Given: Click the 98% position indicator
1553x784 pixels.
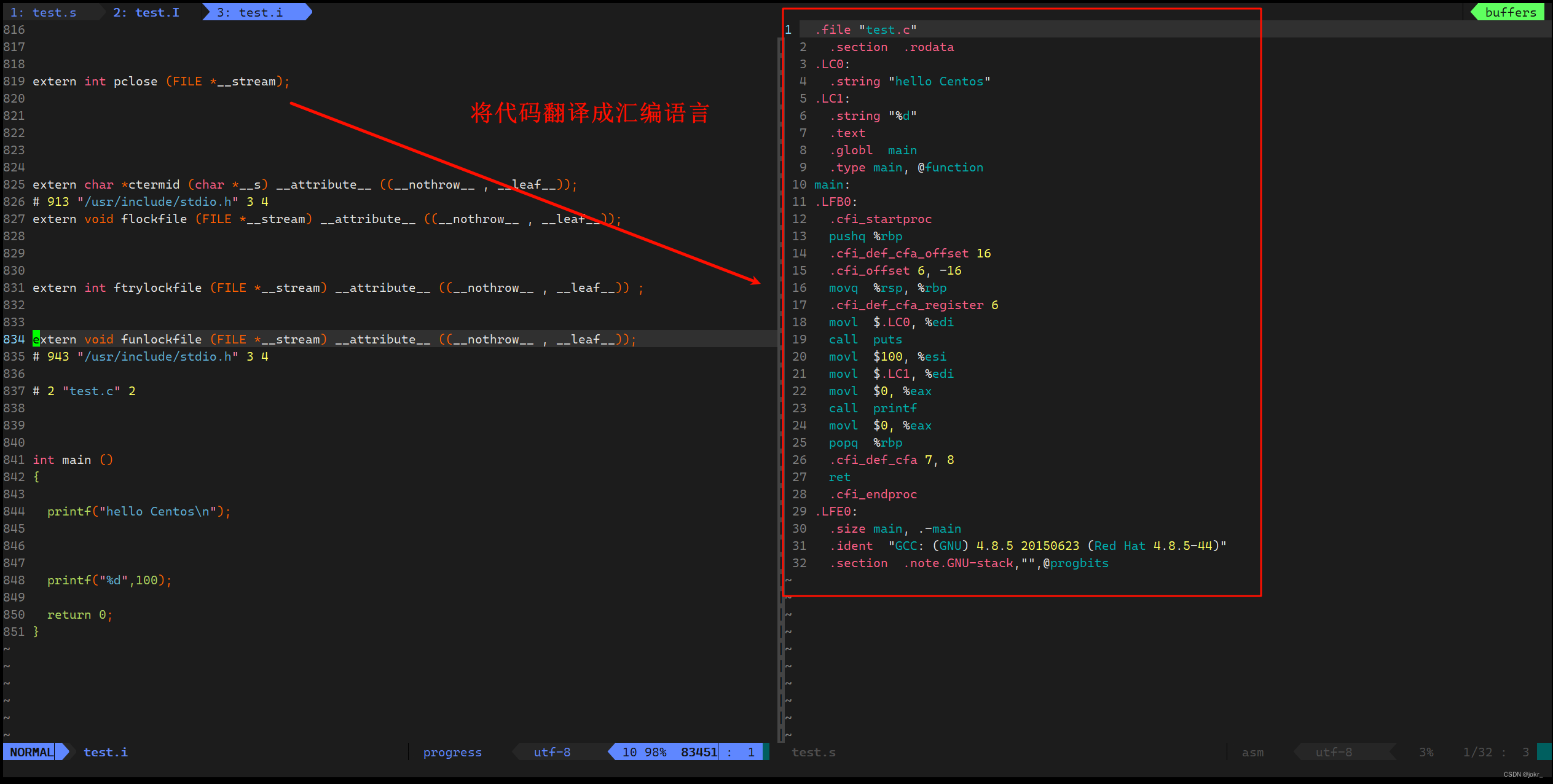Looking at the screenshot, I should (x=655, y=752).
